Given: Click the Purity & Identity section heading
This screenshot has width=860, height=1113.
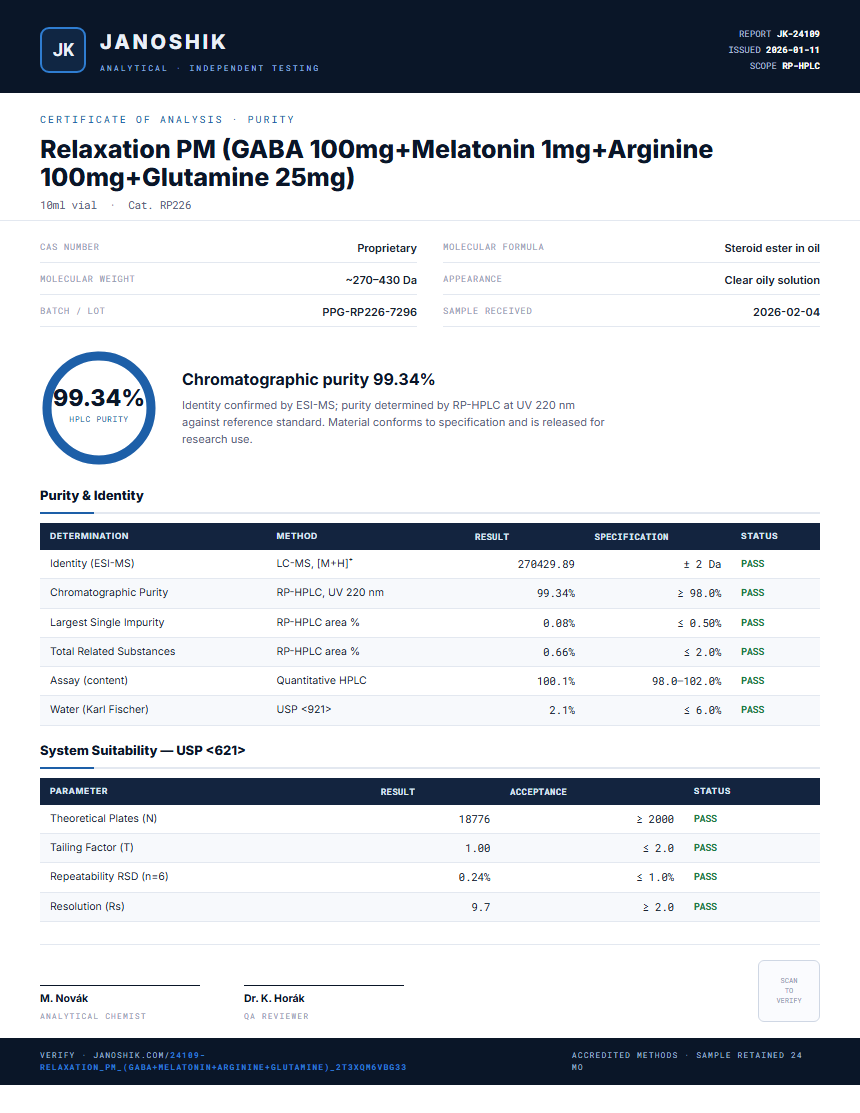Looking at the screenshot, I should click(92, 495).
